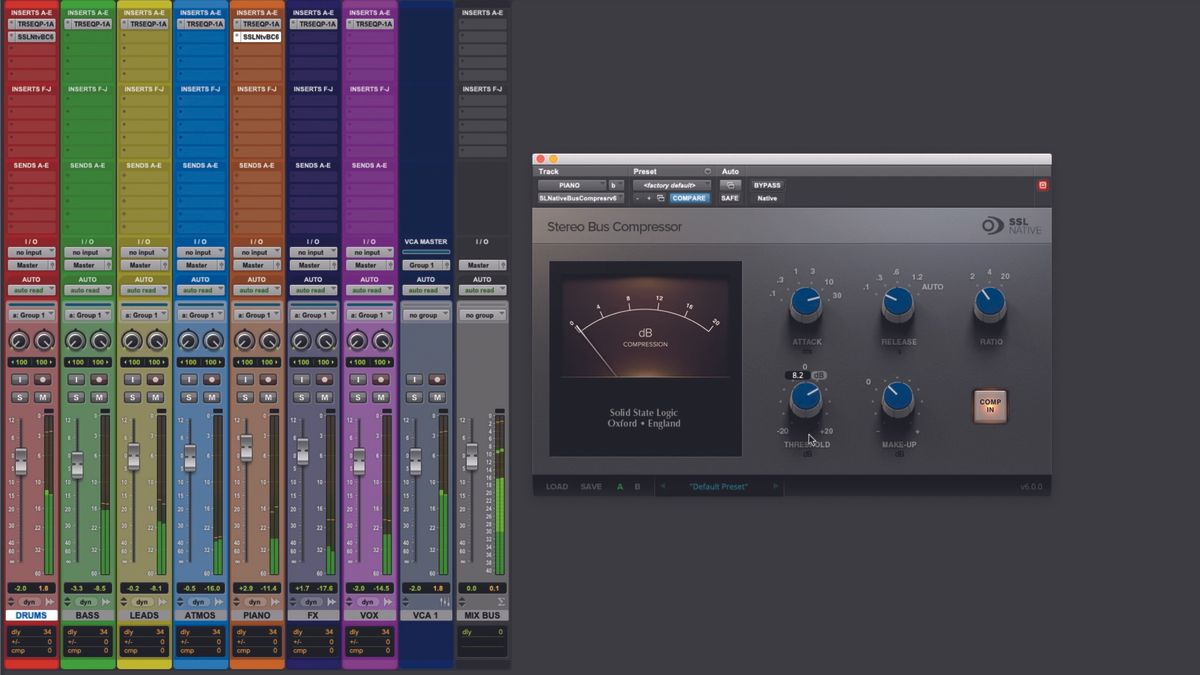Open the TR5EQP-1A insert on the BASS track
The height and width of the screenshot is (675, 1200).
(x=88, y=22)
